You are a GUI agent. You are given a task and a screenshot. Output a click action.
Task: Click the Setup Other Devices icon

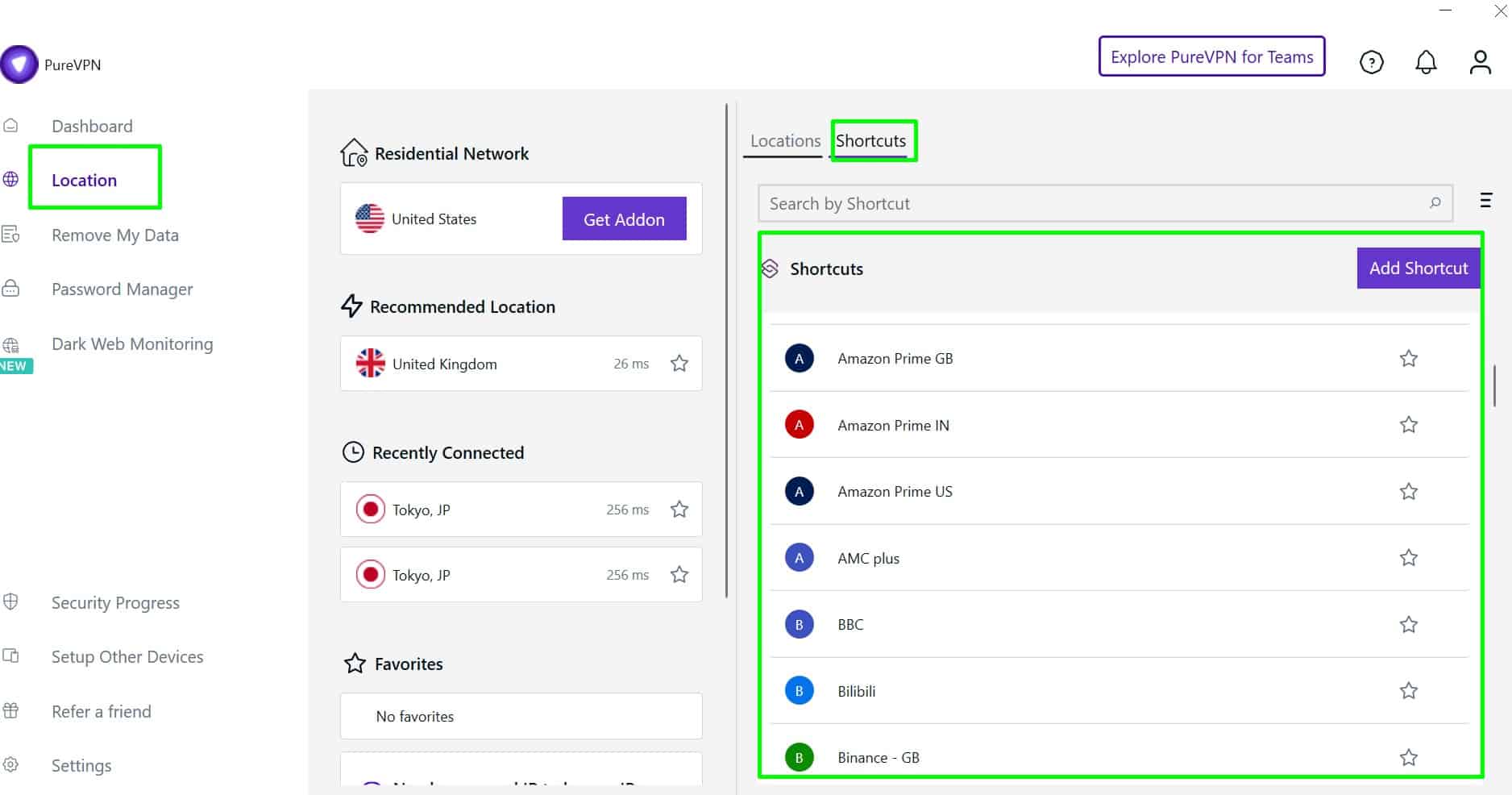click(x=10, y=656)
